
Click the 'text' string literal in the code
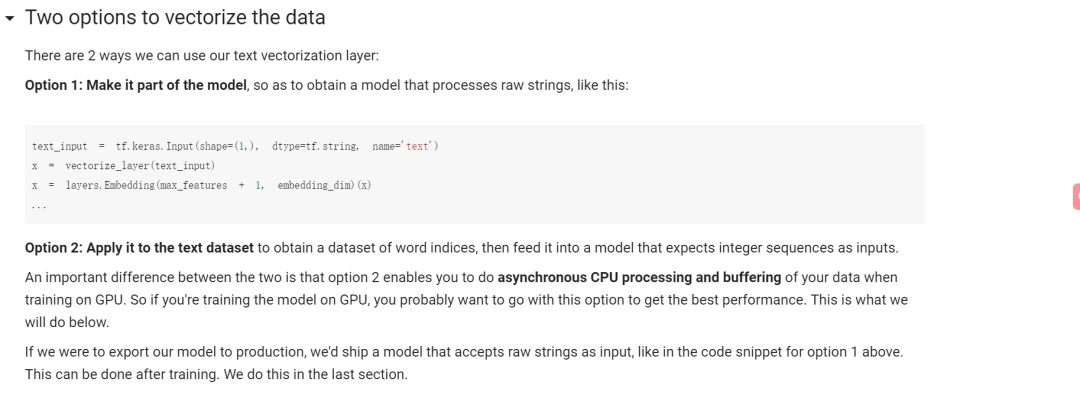pos(416,146)
